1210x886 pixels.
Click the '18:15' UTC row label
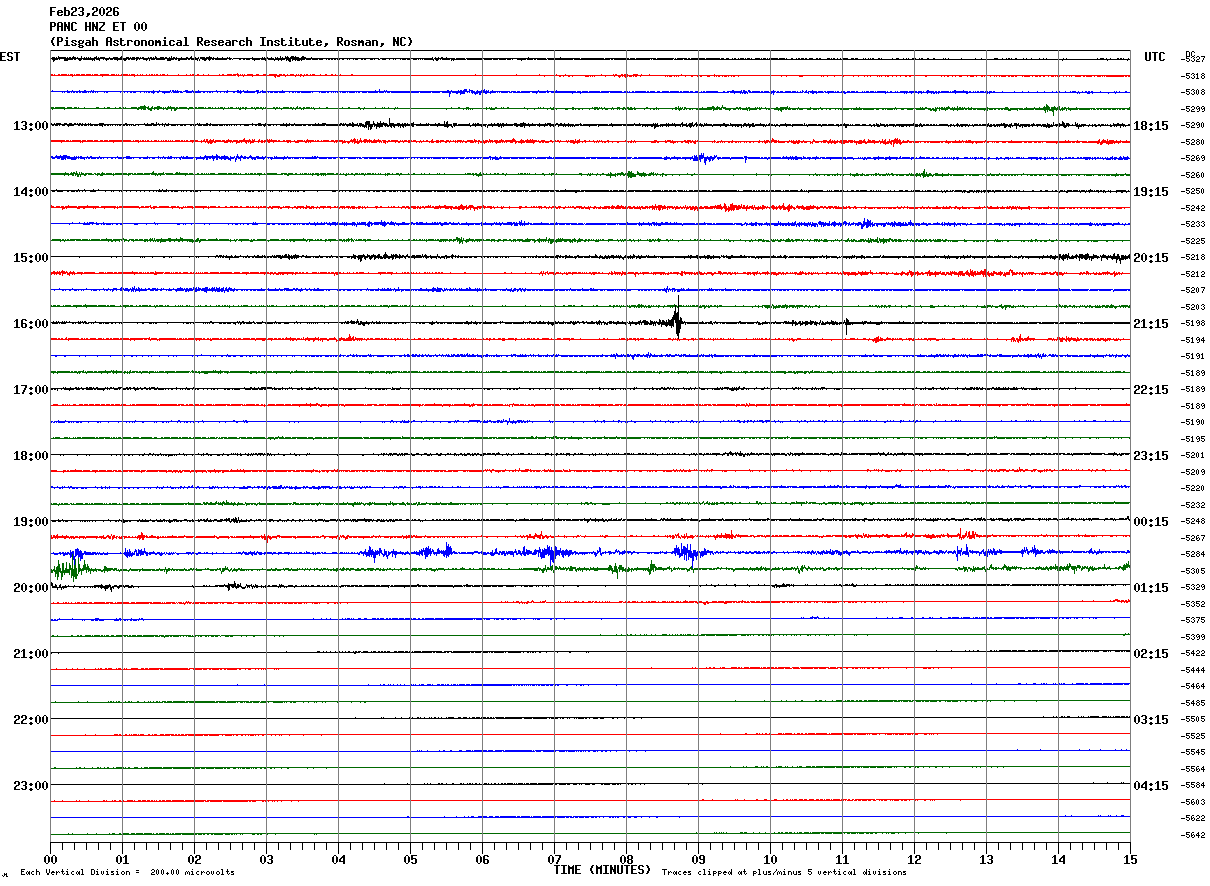(1151, 126)
